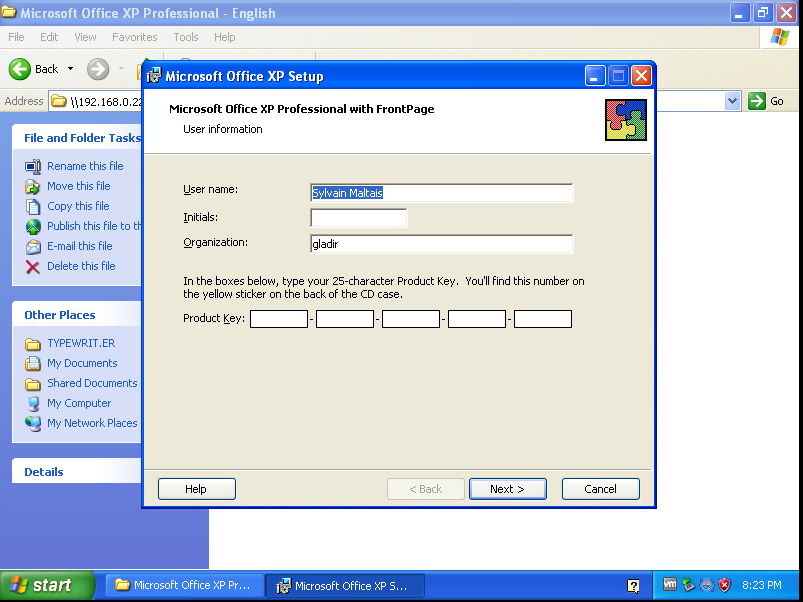Click the Initials input field
The image size is (803, 602).
point(358,218)
